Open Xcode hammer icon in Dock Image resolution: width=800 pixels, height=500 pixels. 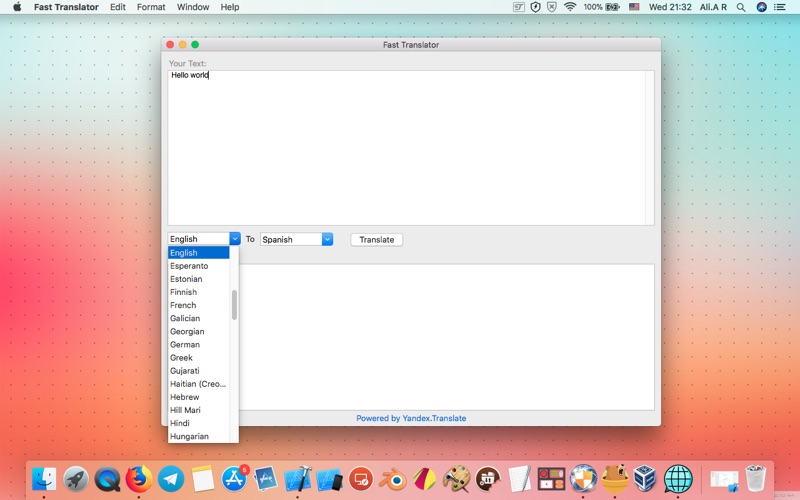298,479
